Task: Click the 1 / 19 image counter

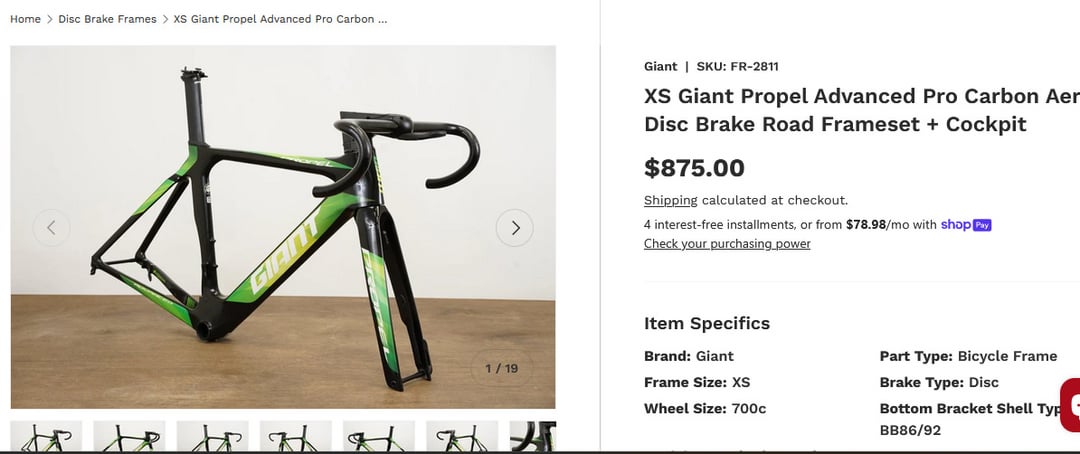Action: click(501, 369)
